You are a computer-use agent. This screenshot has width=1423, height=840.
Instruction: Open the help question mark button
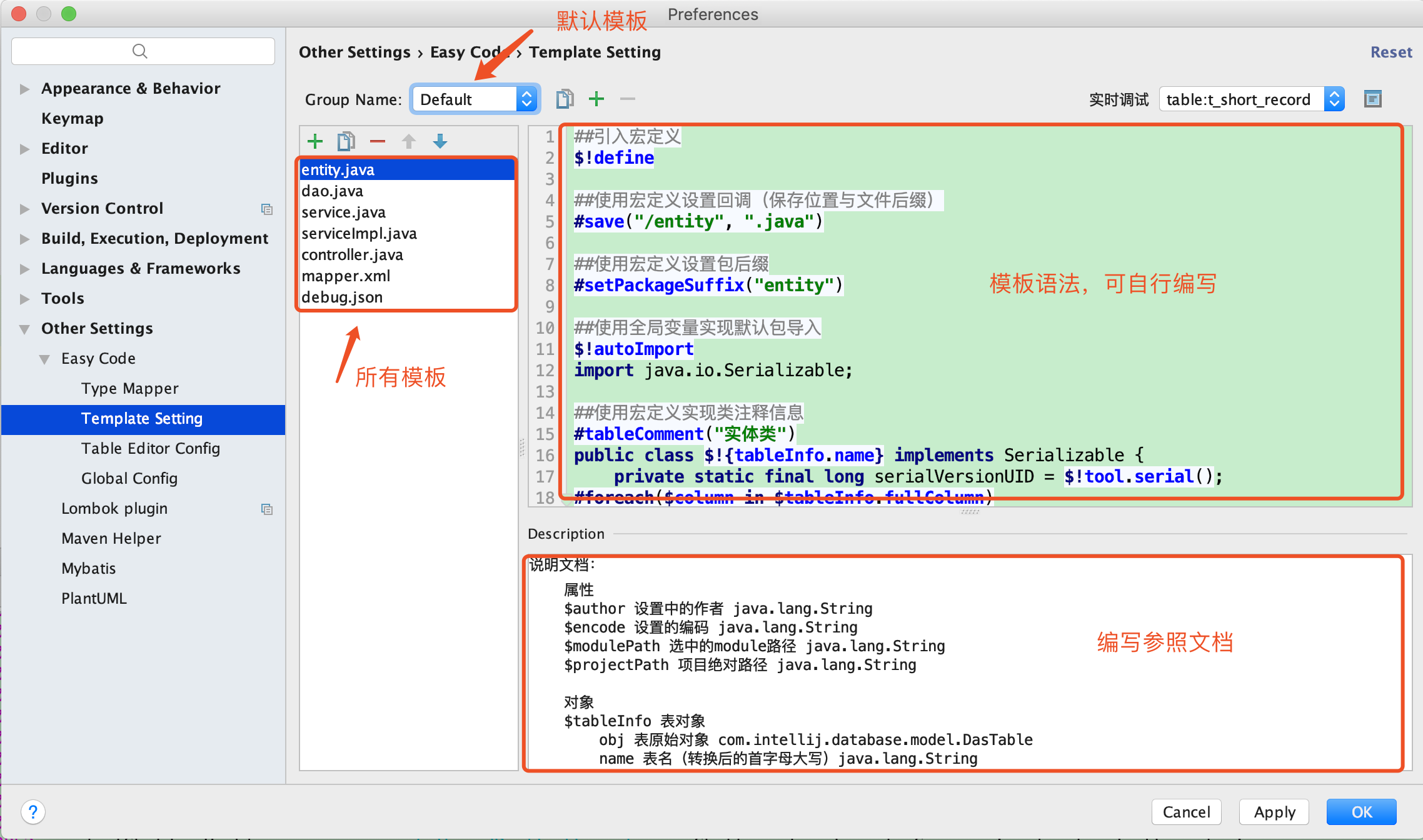point(33,812)
